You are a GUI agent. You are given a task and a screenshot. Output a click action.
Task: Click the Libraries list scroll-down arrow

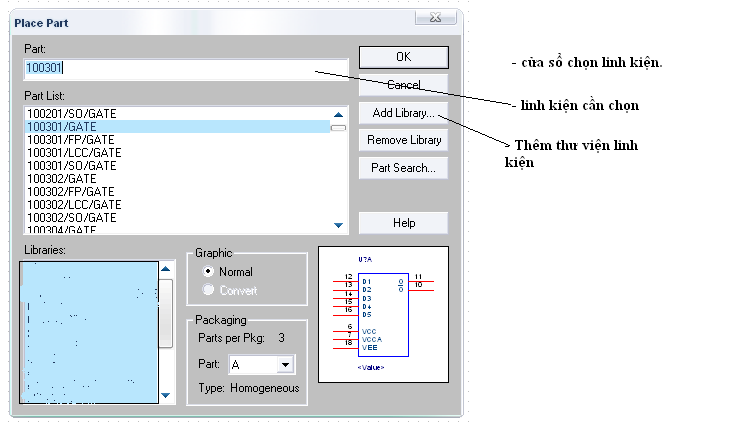tap(165, 395)
